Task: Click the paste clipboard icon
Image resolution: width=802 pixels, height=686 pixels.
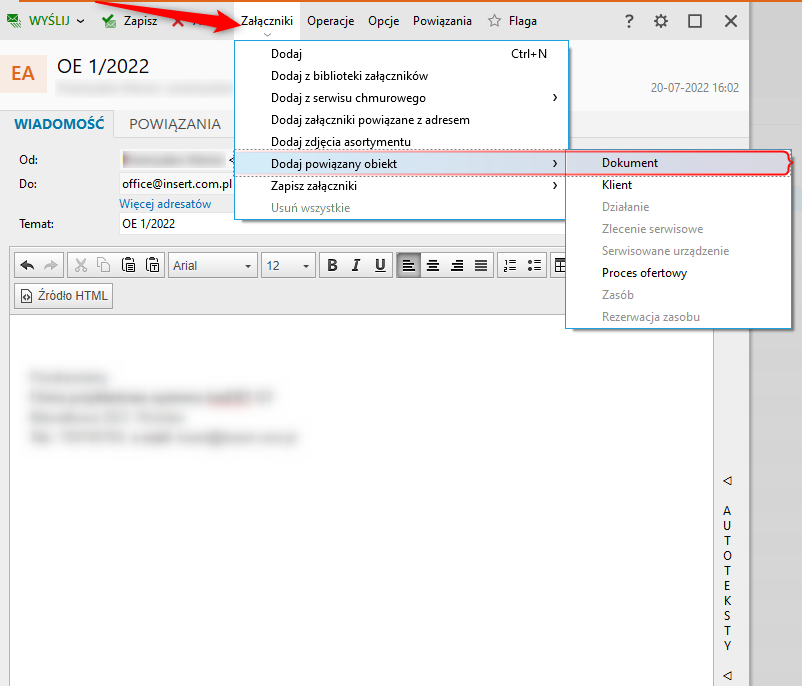Action: tap(128, 265)
